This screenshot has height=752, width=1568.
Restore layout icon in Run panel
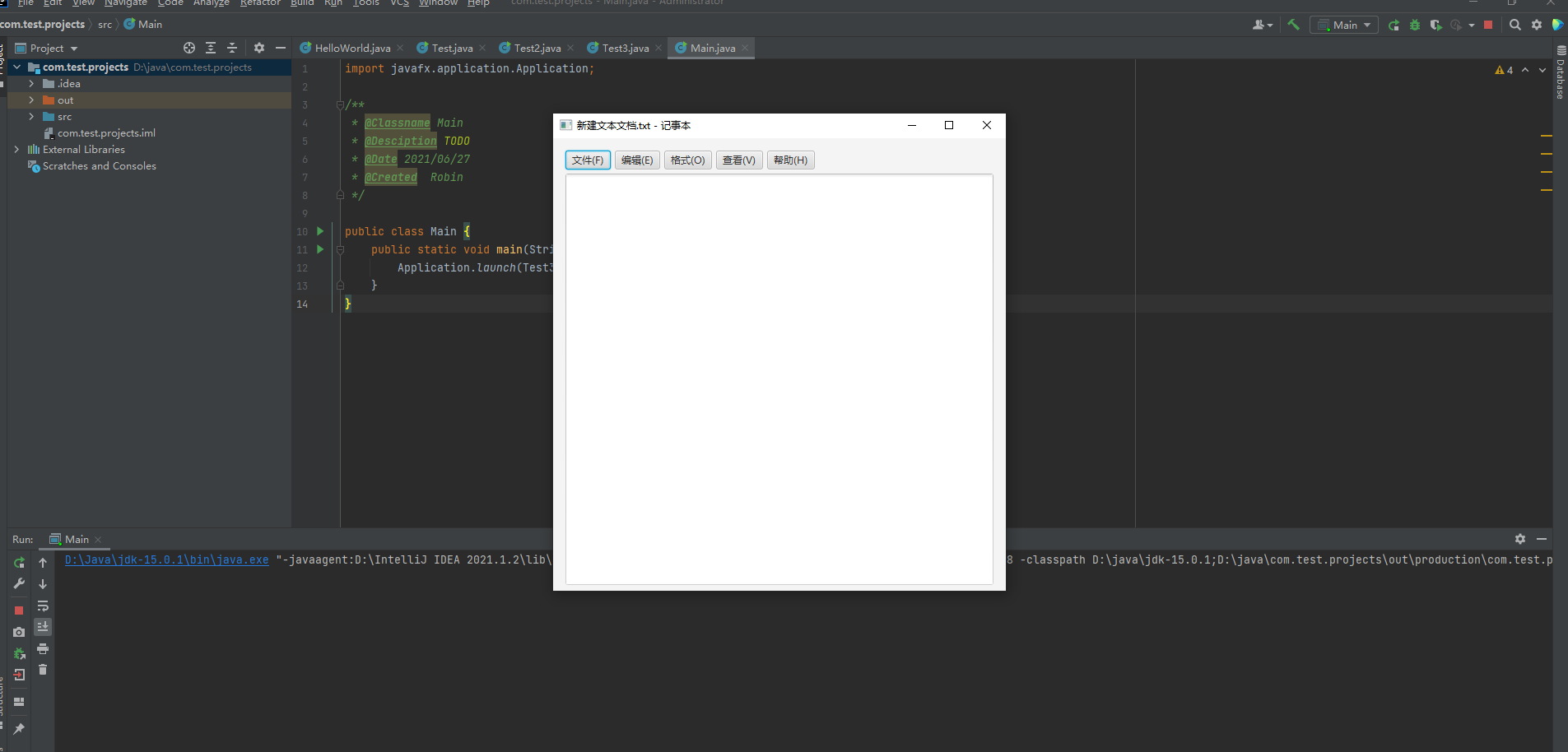pos(19,702)
